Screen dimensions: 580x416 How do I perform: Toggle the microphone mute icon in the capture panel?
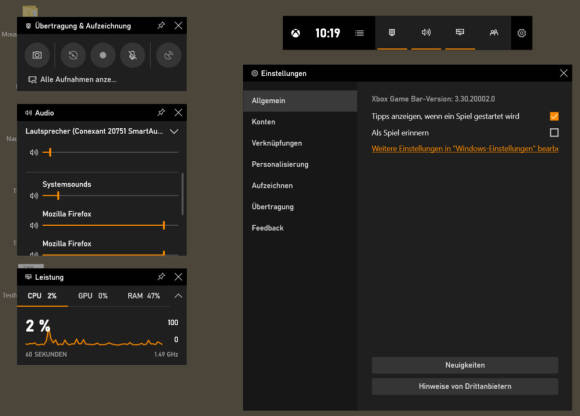point(132,55)
